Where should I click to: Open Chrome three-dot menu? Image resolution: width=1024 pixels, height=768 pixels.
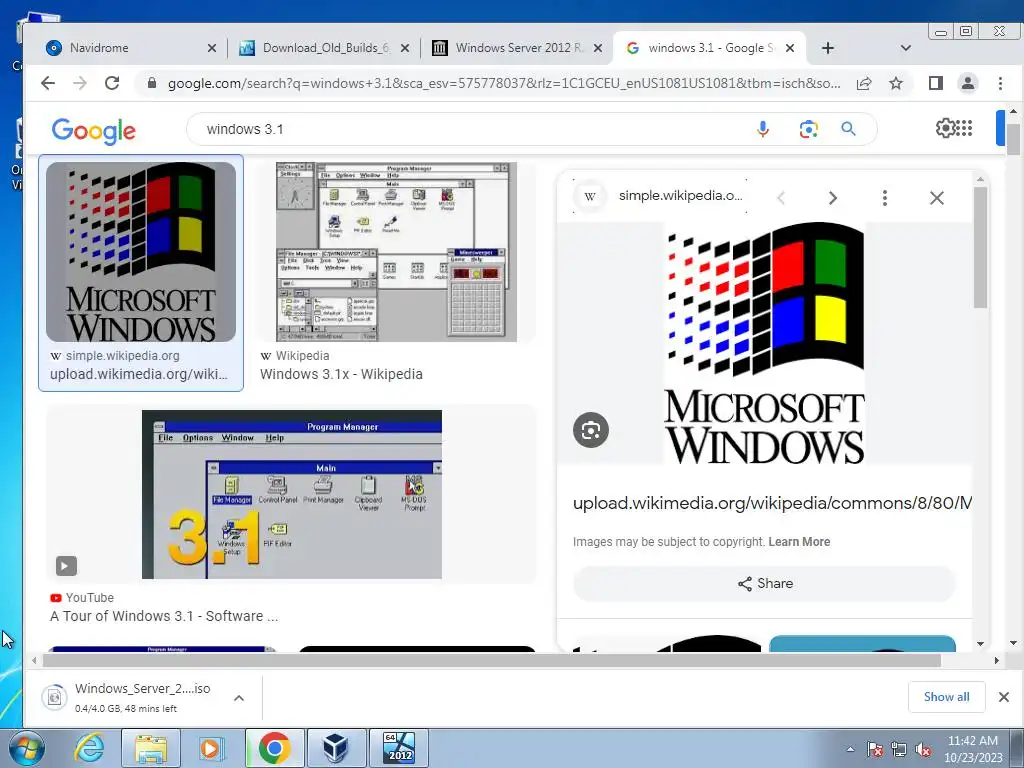click(1000, 83)
